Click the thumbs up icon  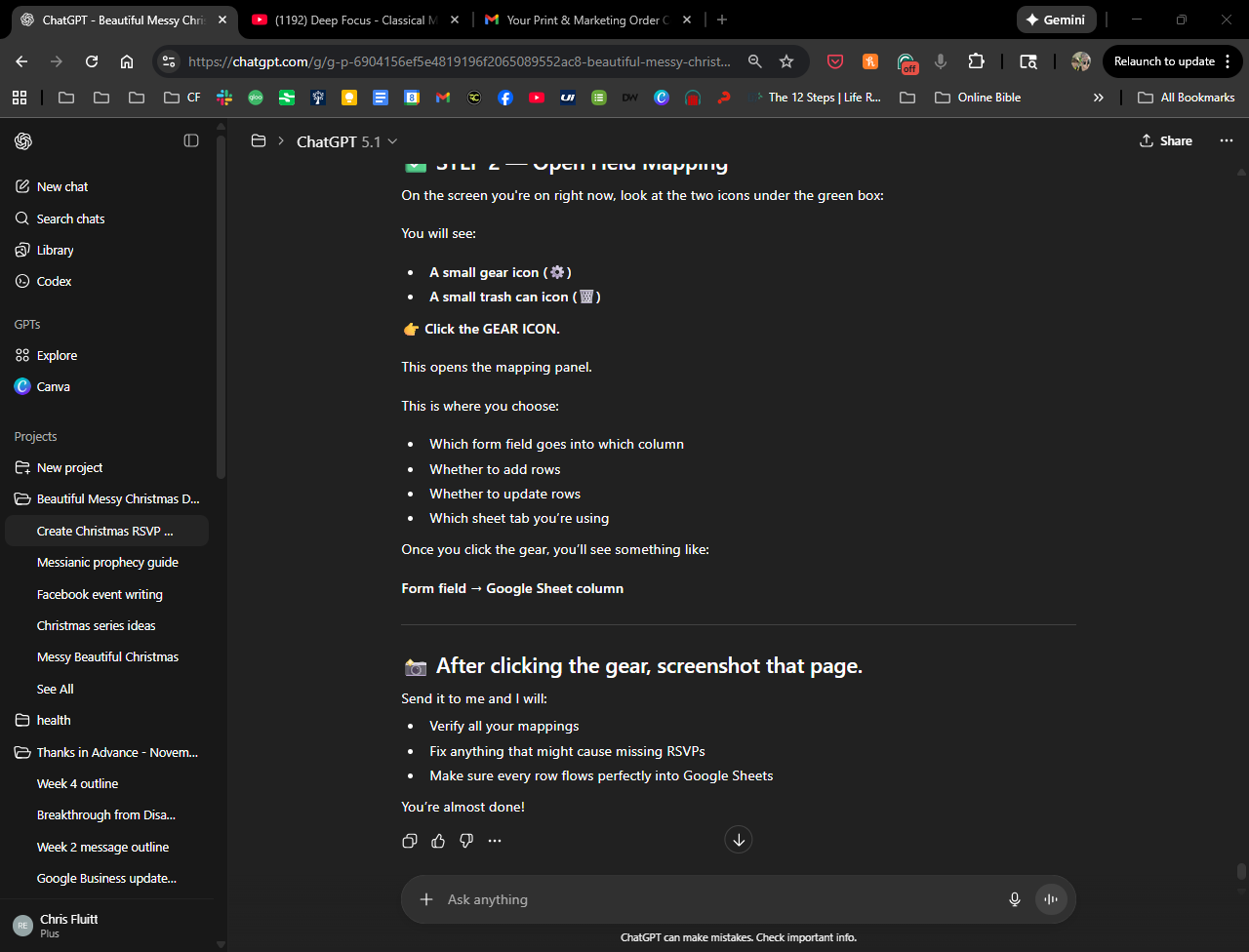438,841
